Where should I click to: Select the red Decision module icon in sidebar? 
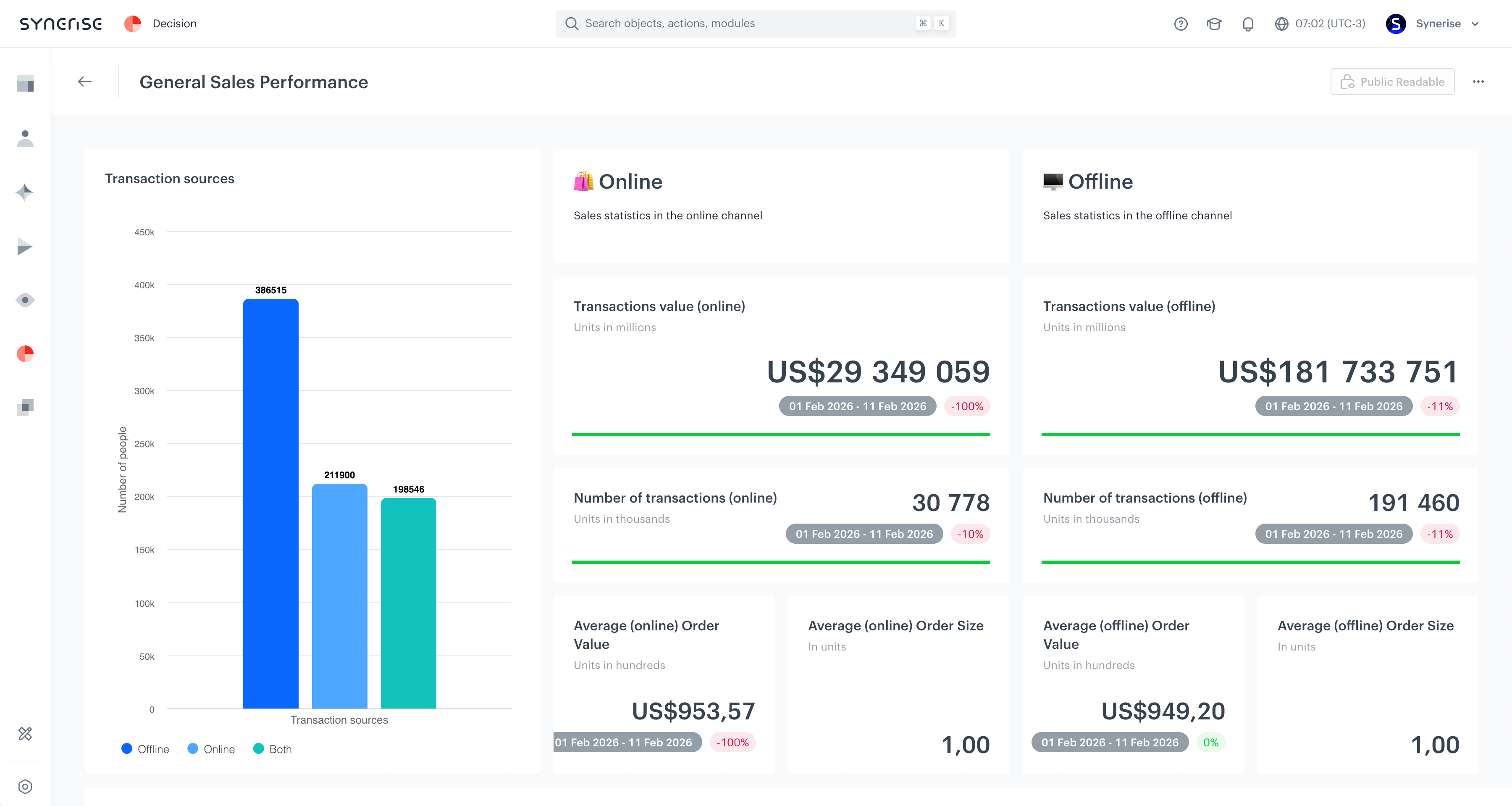25,354
